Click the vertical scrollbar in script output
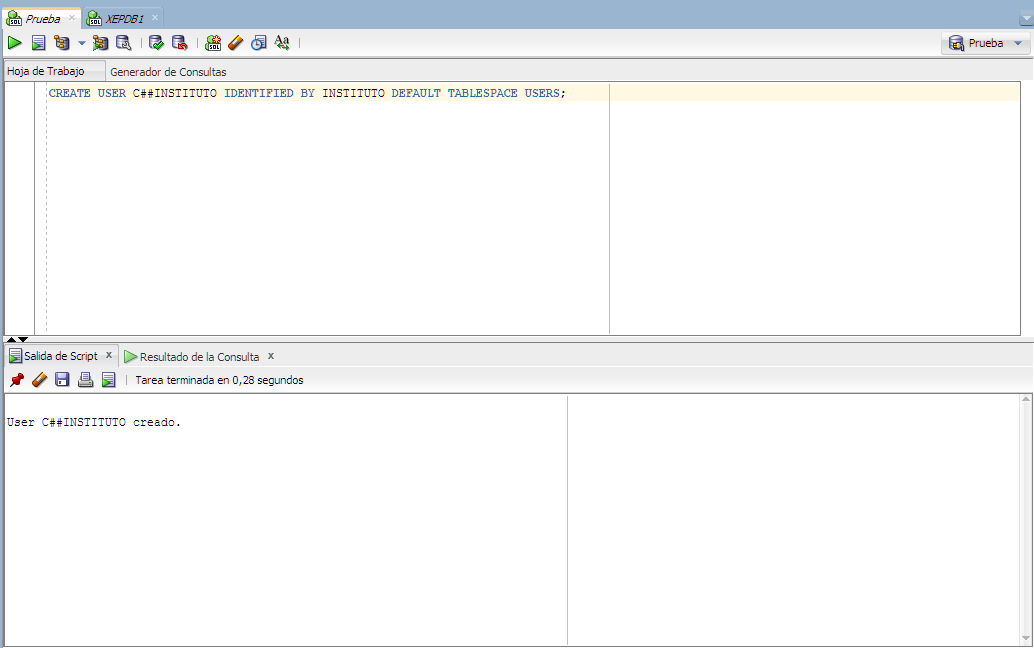The width and height of the screenshot is (1034, 648). [x=1026, y=520]
